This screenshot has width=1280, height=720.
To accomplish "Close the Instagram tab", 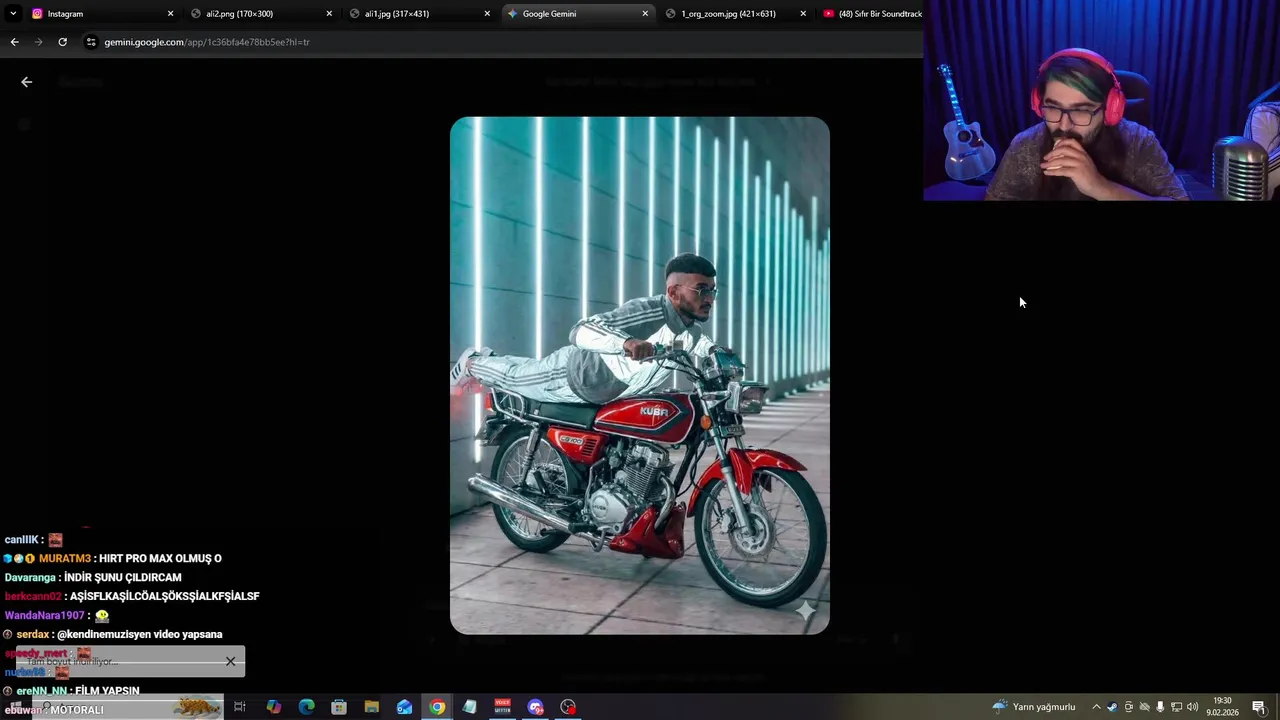I will pyautogui.click(x=170, y=14).
